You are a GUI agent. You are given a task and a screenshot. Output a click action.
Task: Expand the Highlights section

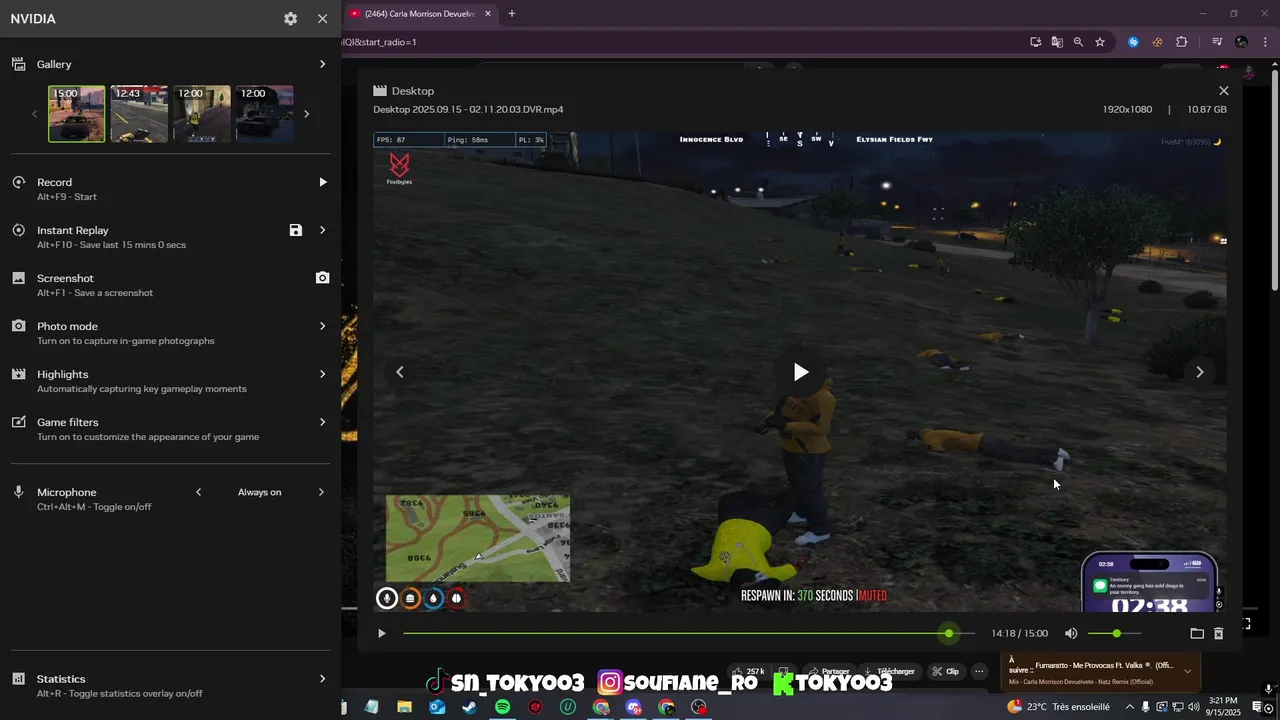322,374
